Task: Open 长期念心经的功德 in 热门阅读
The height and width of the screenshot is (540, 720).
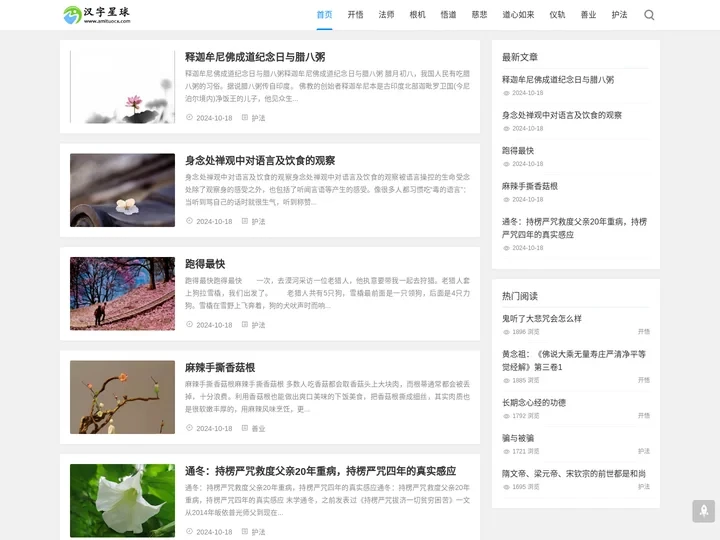Action: pos(533,402)
